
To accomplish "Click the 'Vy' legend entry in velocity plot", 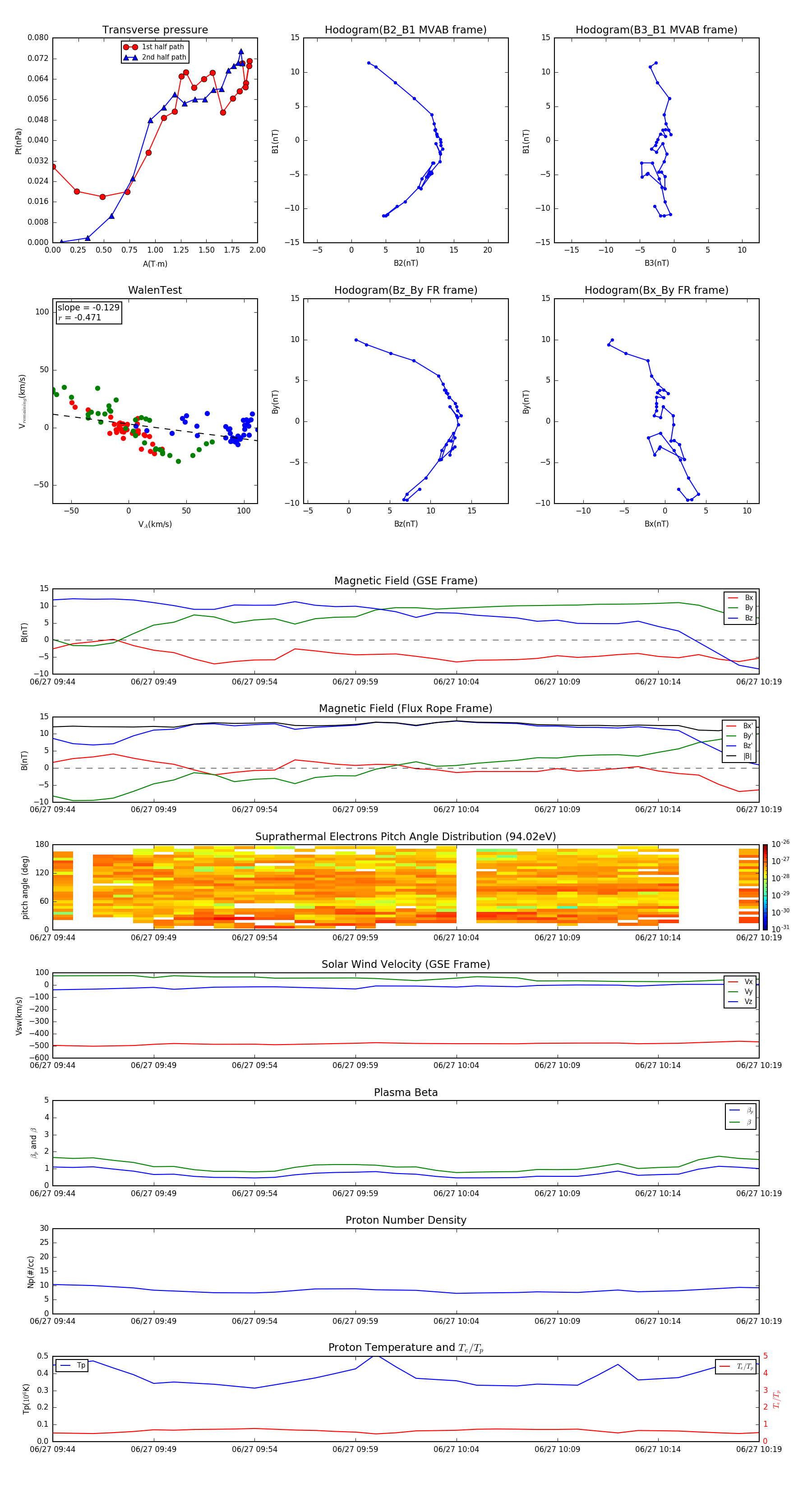I will 741,992.
